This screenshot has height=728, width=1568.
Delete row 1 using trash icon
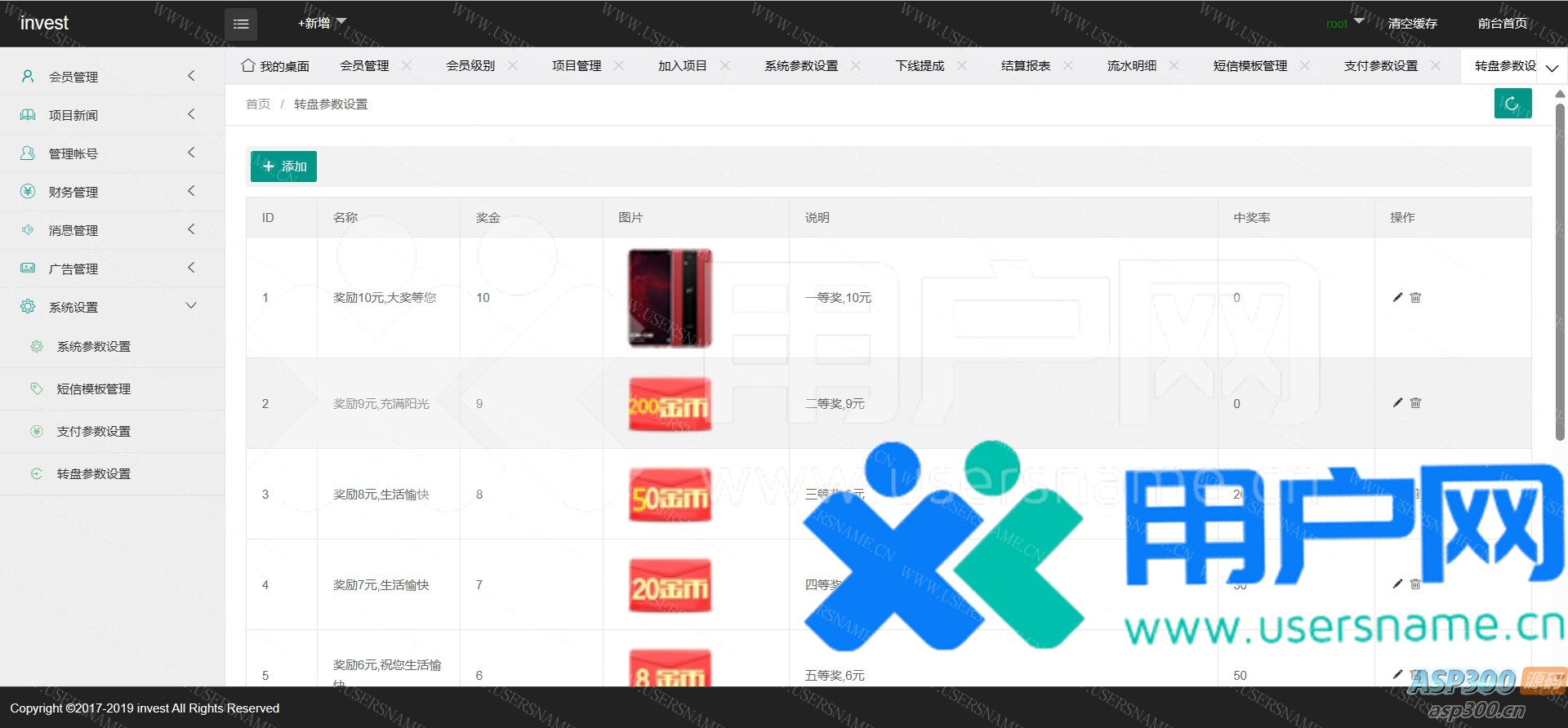point(1415,298)
